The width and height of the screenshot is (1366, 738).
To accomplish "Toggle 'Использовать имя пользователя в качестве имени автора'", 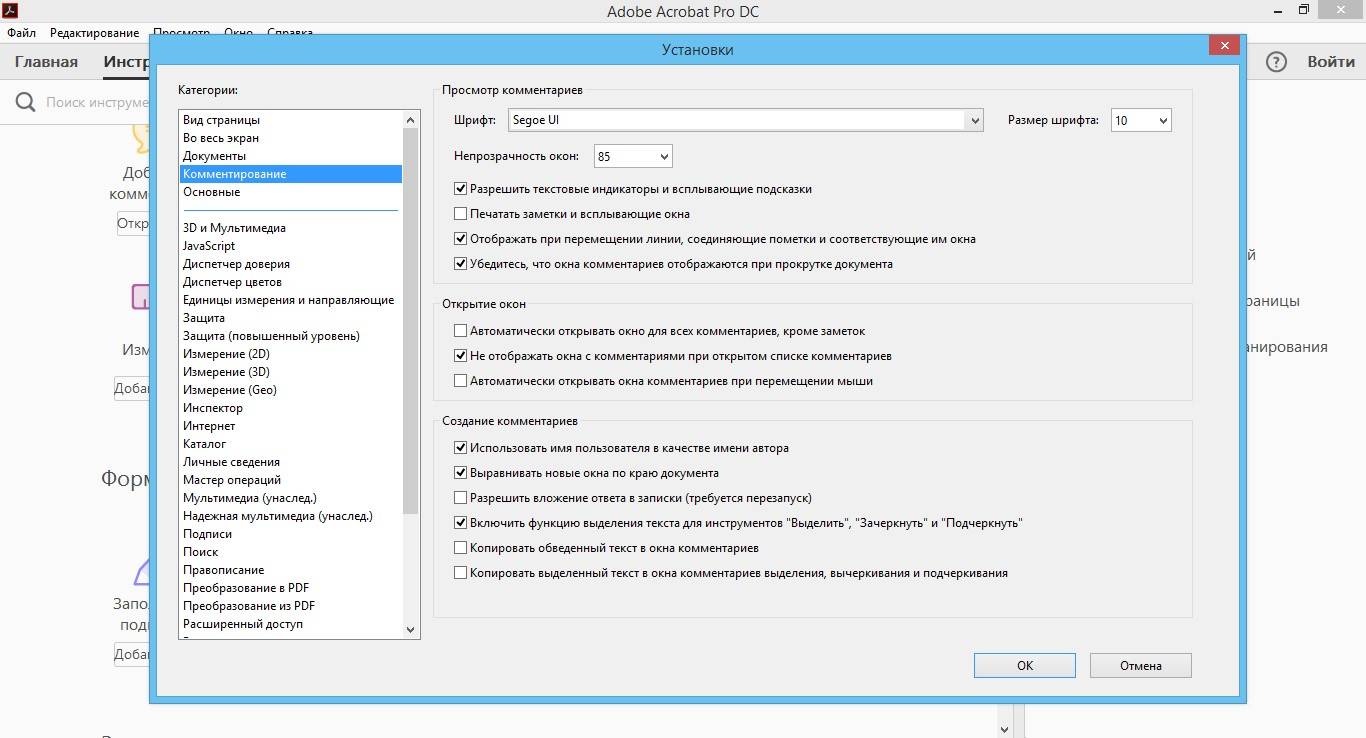I will 461,448.
